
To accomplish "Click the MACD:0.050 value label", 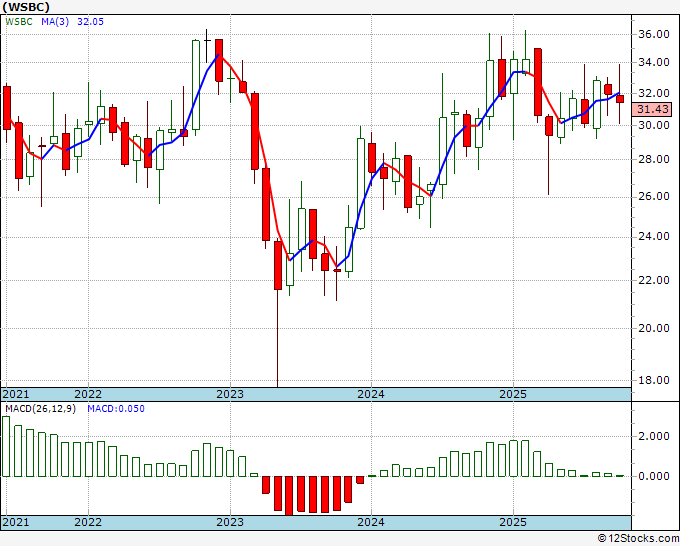I will coord(116,409).
